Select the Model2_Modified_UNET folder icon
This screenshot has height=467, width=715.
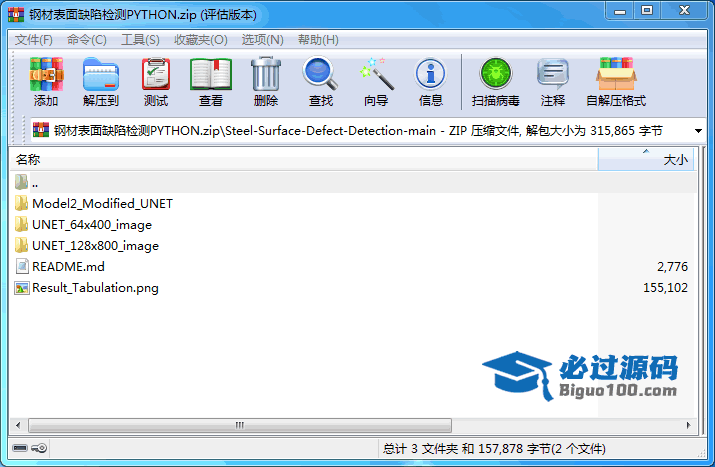(x=21, y=203)
